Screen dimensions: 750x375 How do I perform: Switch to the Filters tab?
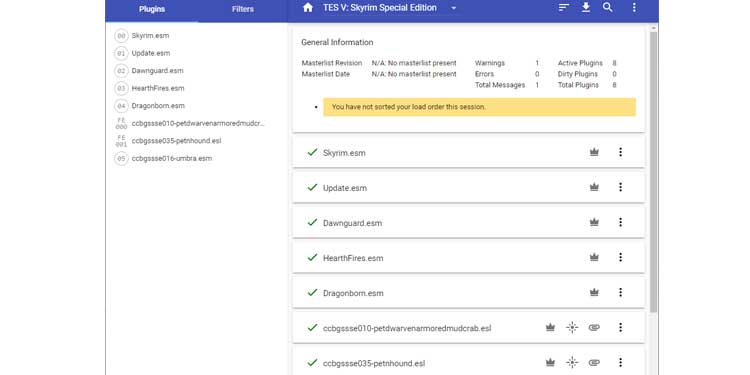click(243, 9)
